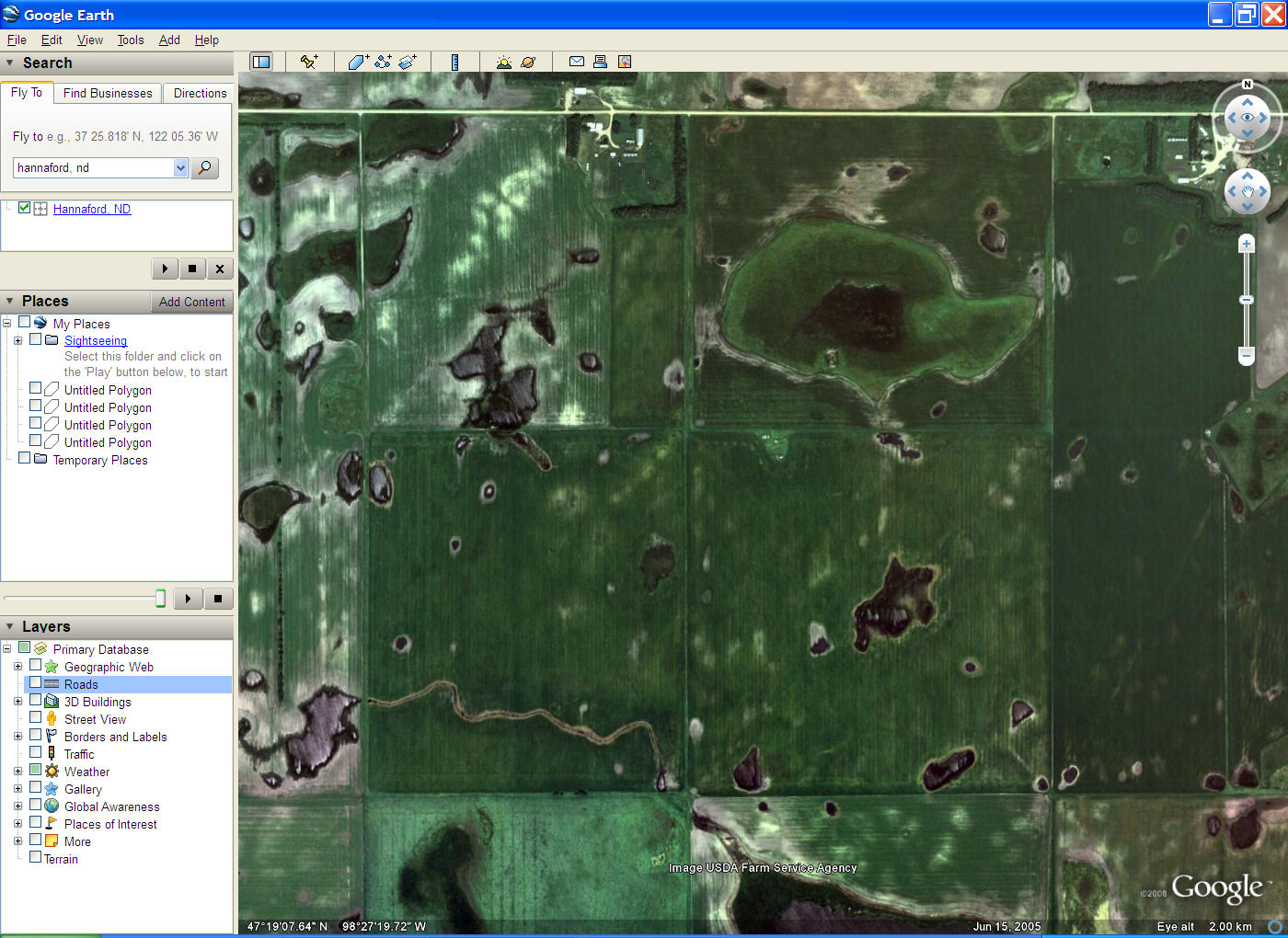The width and height of the screenshot is (1288, 938).
Task: Toggle sunlight across the landscape
Action: (x=503, y=62)
